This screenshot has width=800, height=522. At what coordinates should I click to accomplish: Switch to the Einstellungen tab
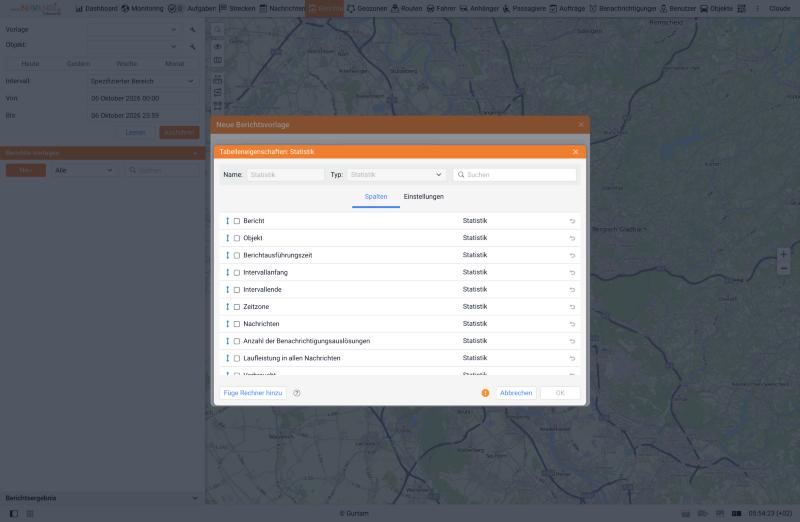click(423, 197)
